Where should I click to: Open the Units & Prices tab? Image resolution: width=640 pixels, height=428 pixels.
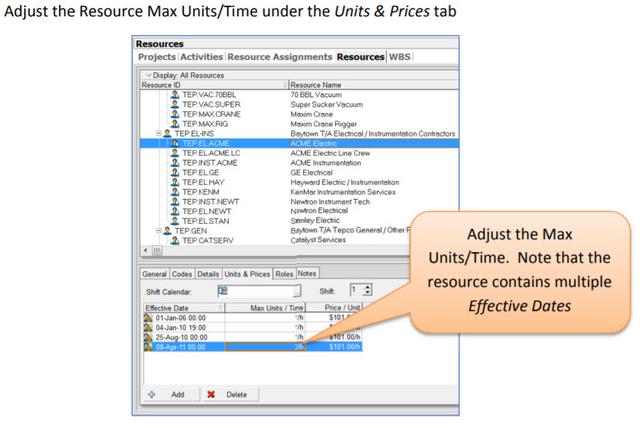point(247,274)
